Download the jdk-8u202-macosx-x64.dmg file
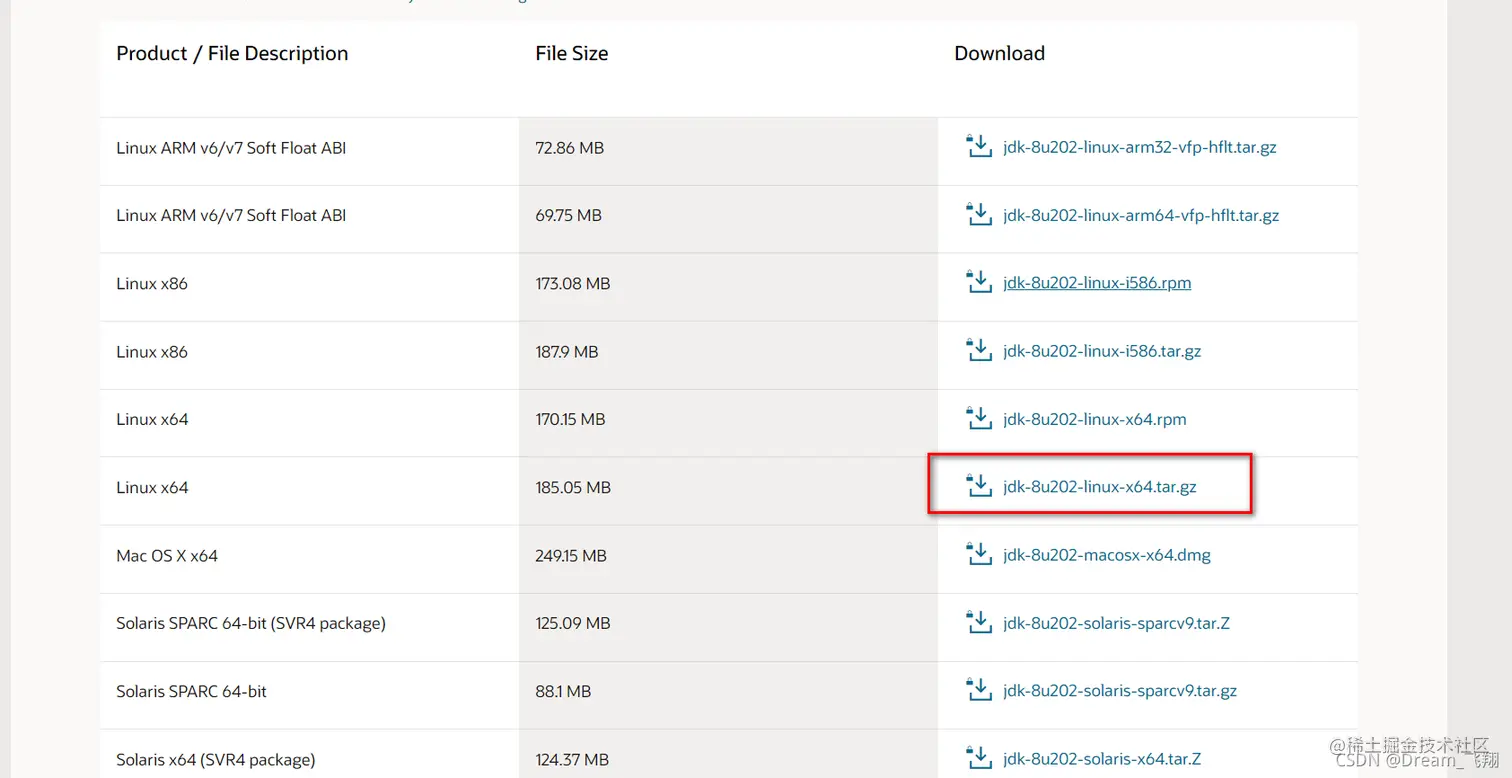Image resolution: width=1512 pixels, height=778 pixels. [1107, 555]
